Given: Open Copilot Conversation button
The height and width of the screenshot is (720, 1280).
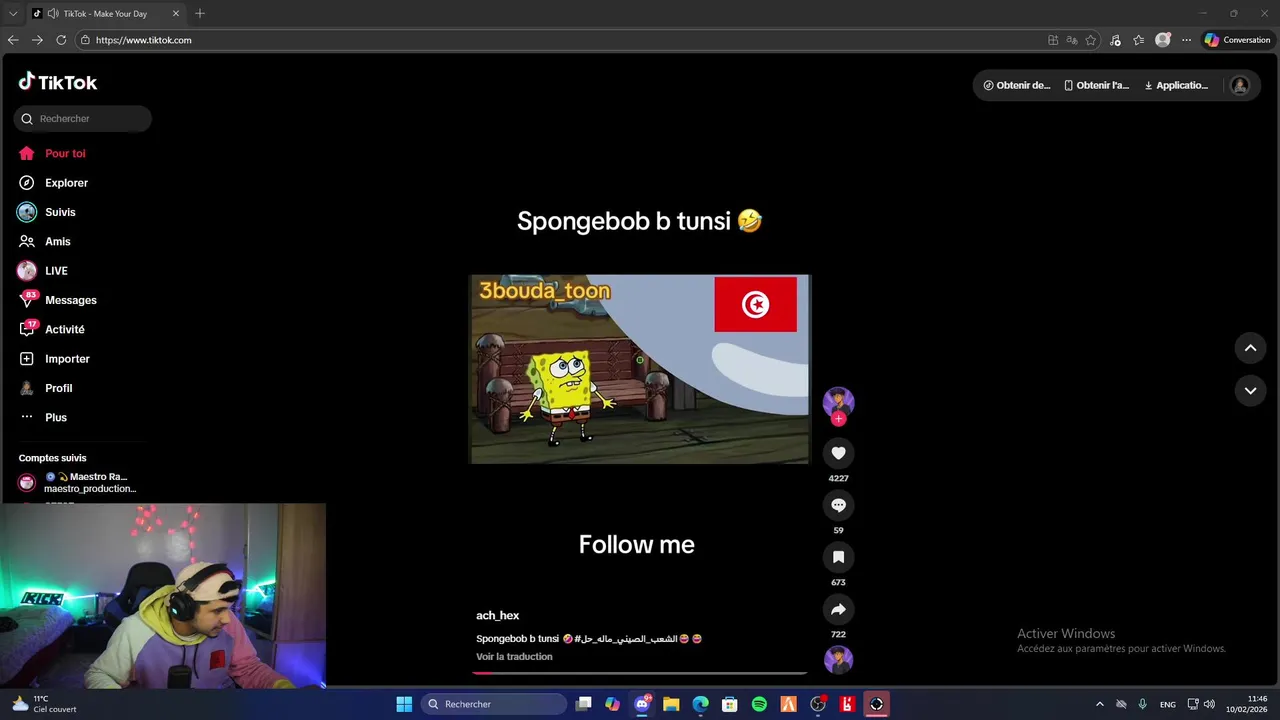Looking at the screenshot, I should (1238, 40).
